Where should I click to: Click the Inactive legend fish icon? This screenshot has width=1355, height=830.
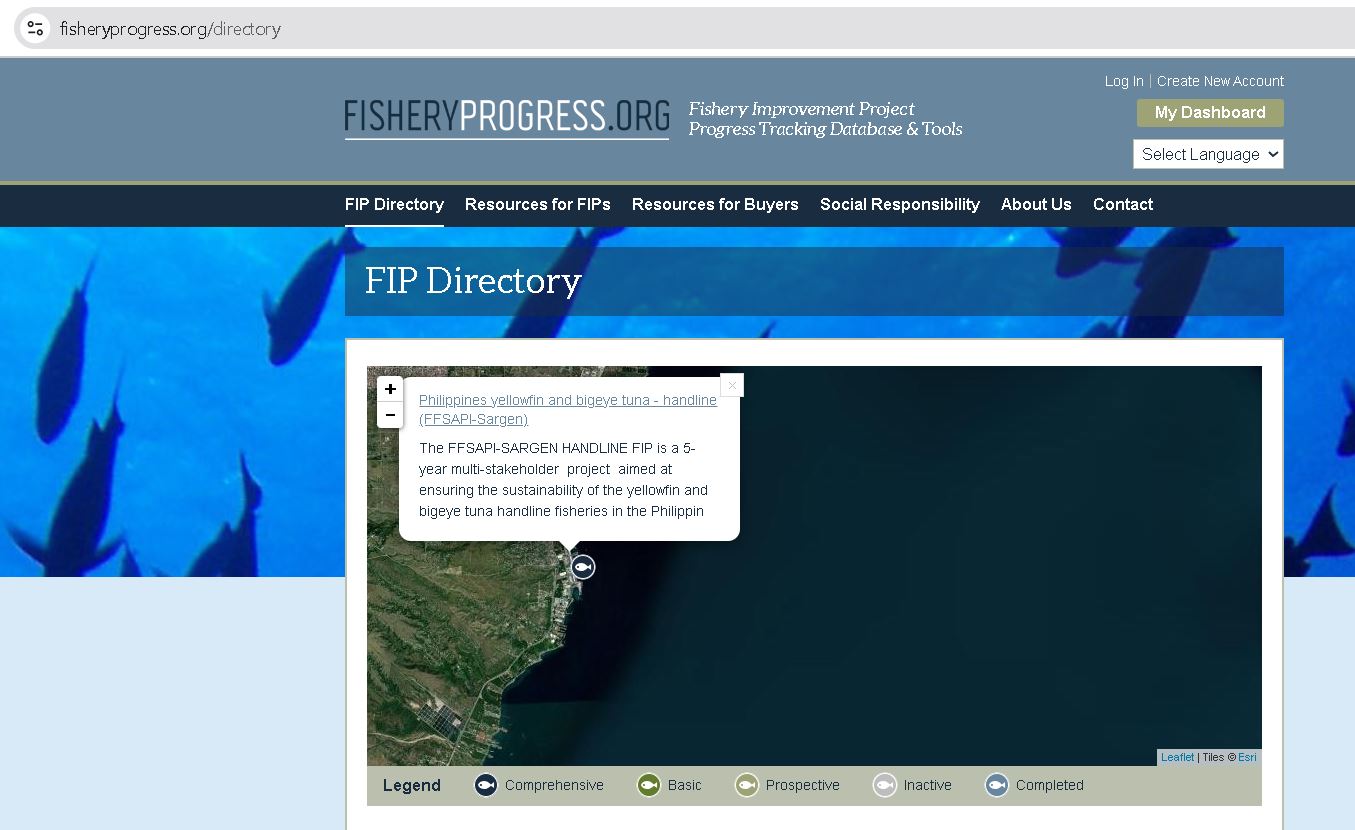[884, 785]
